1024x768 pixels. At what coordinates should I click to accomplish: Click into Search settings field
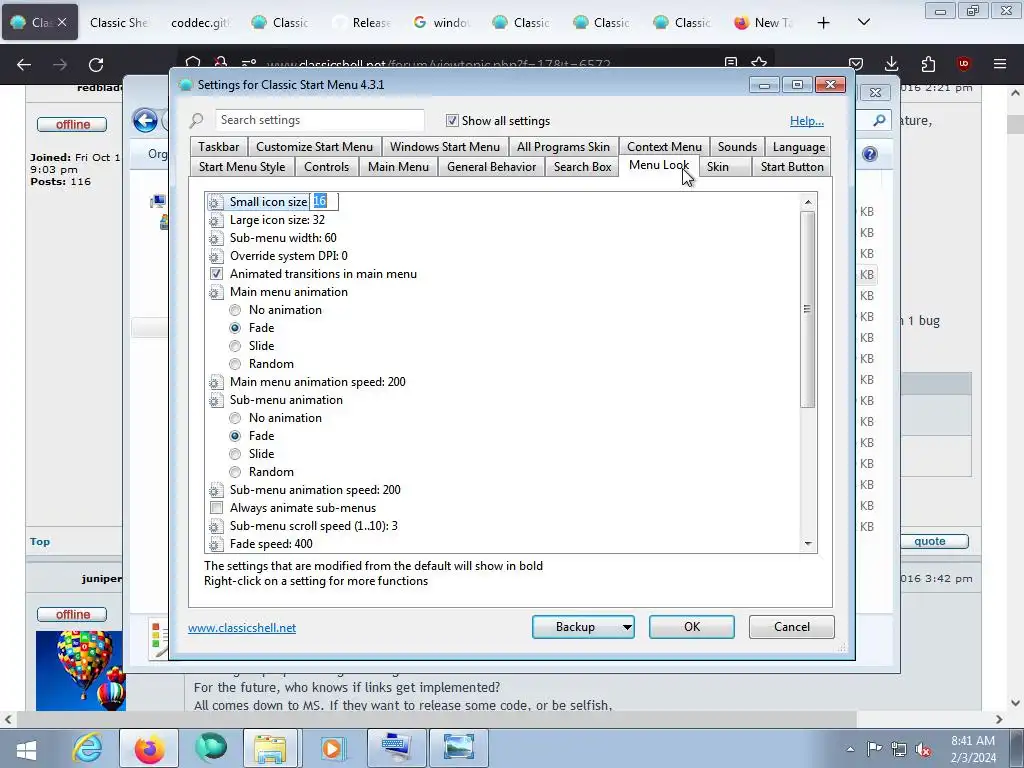point(320,120)
